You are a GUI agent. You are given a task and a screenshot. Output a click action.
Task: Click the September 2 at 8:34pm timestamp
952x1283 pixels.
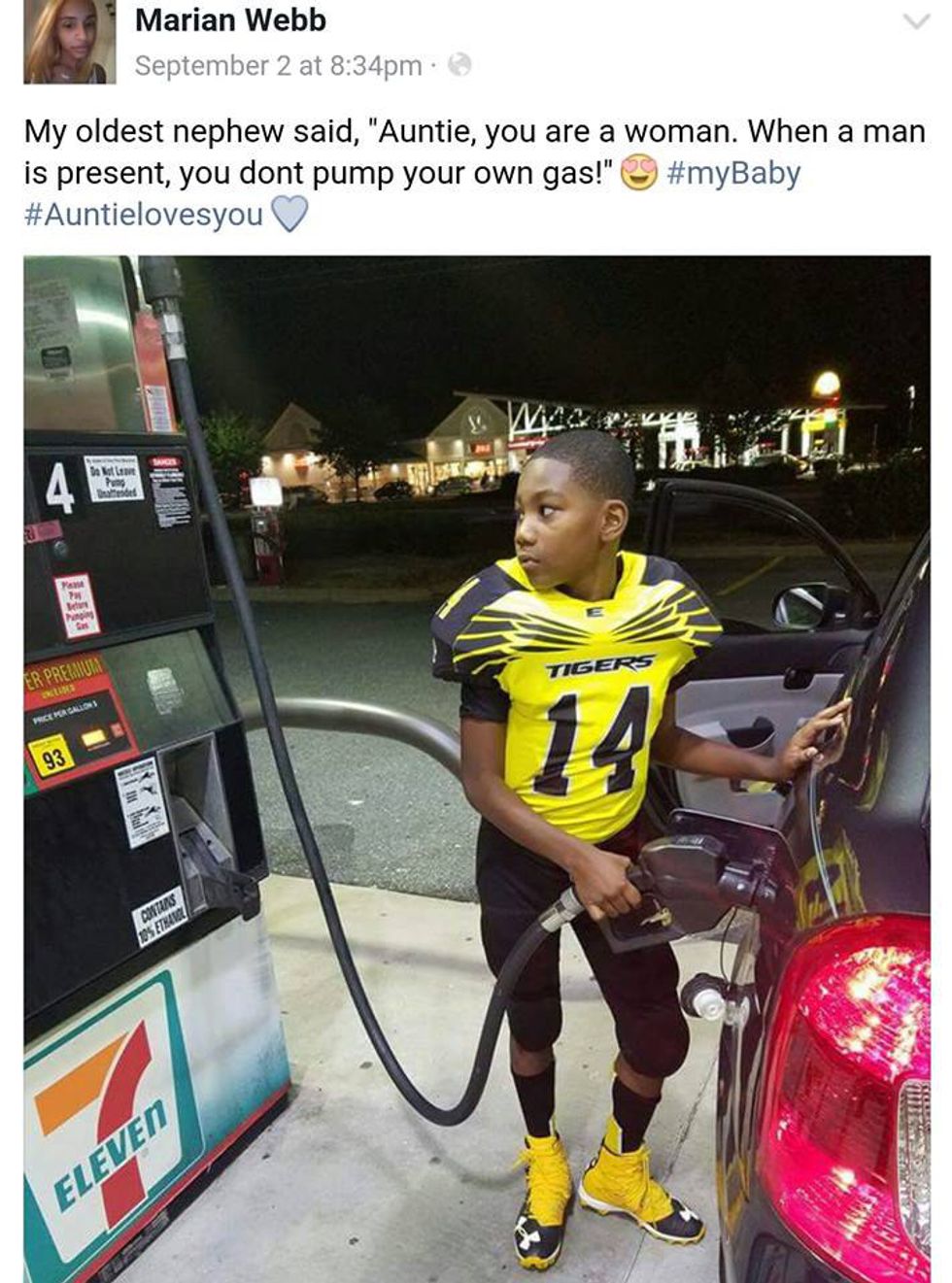tap(278, 66)
